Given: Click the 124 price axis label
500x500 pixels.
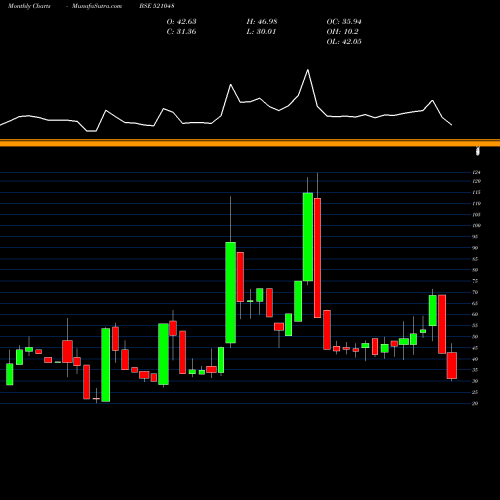Looking at the screenshot, I should click(476, 172).
